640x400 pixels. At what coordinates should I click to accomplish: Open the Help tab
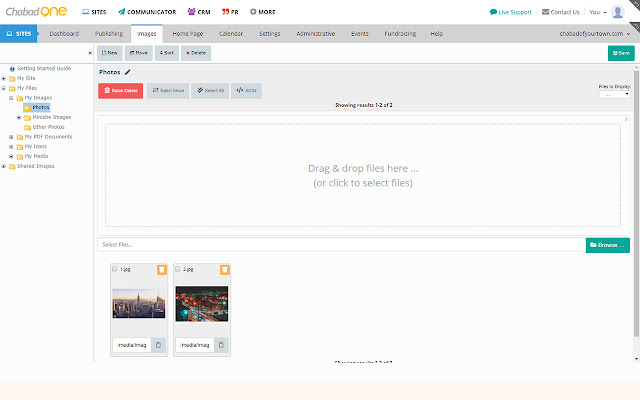pyautogui.click(x=436, y=34)
